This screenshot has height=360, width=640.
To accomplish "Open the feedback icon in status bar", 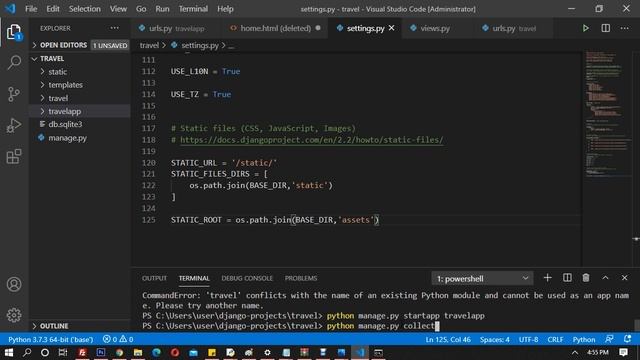I will [x=609, y=339].
